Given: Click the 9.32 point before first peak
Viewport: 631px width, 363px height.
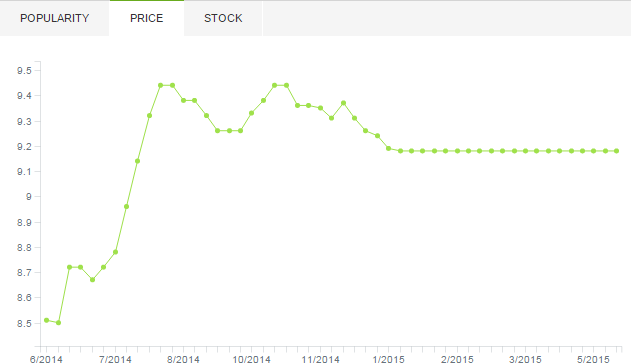Looking at the screenshot, I should click(149, 116).
